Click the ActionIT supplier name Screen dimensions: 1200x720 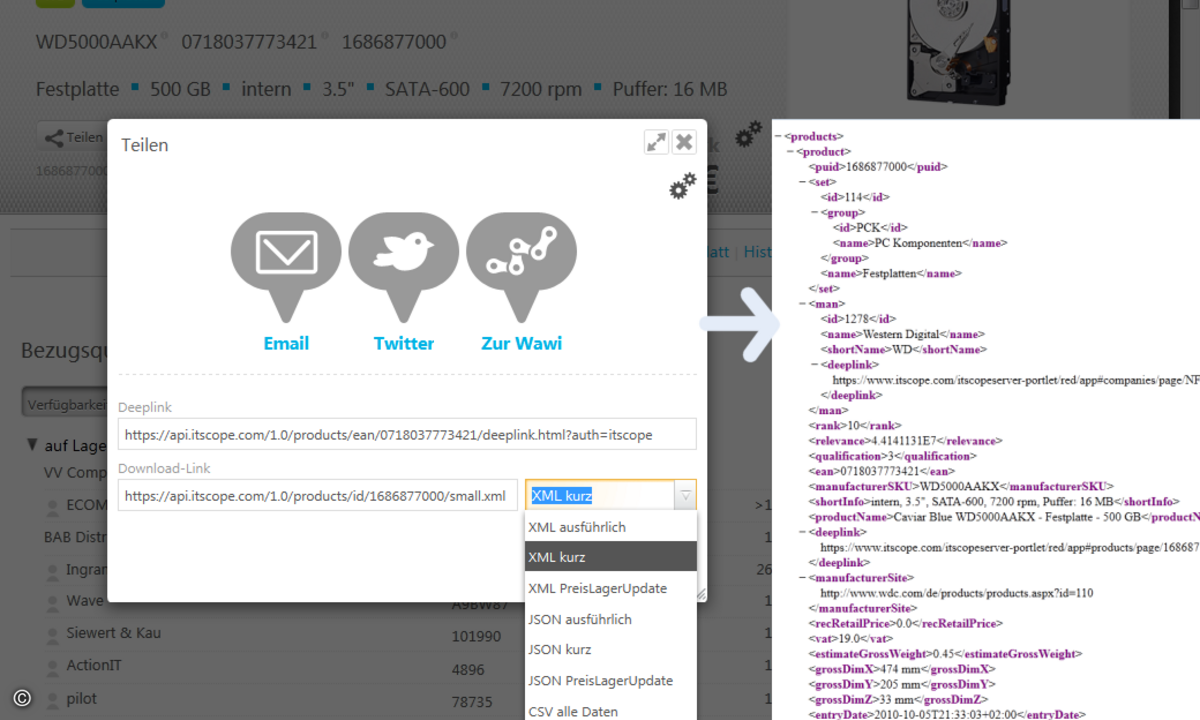pyautogui.click(x=93, y=666)
